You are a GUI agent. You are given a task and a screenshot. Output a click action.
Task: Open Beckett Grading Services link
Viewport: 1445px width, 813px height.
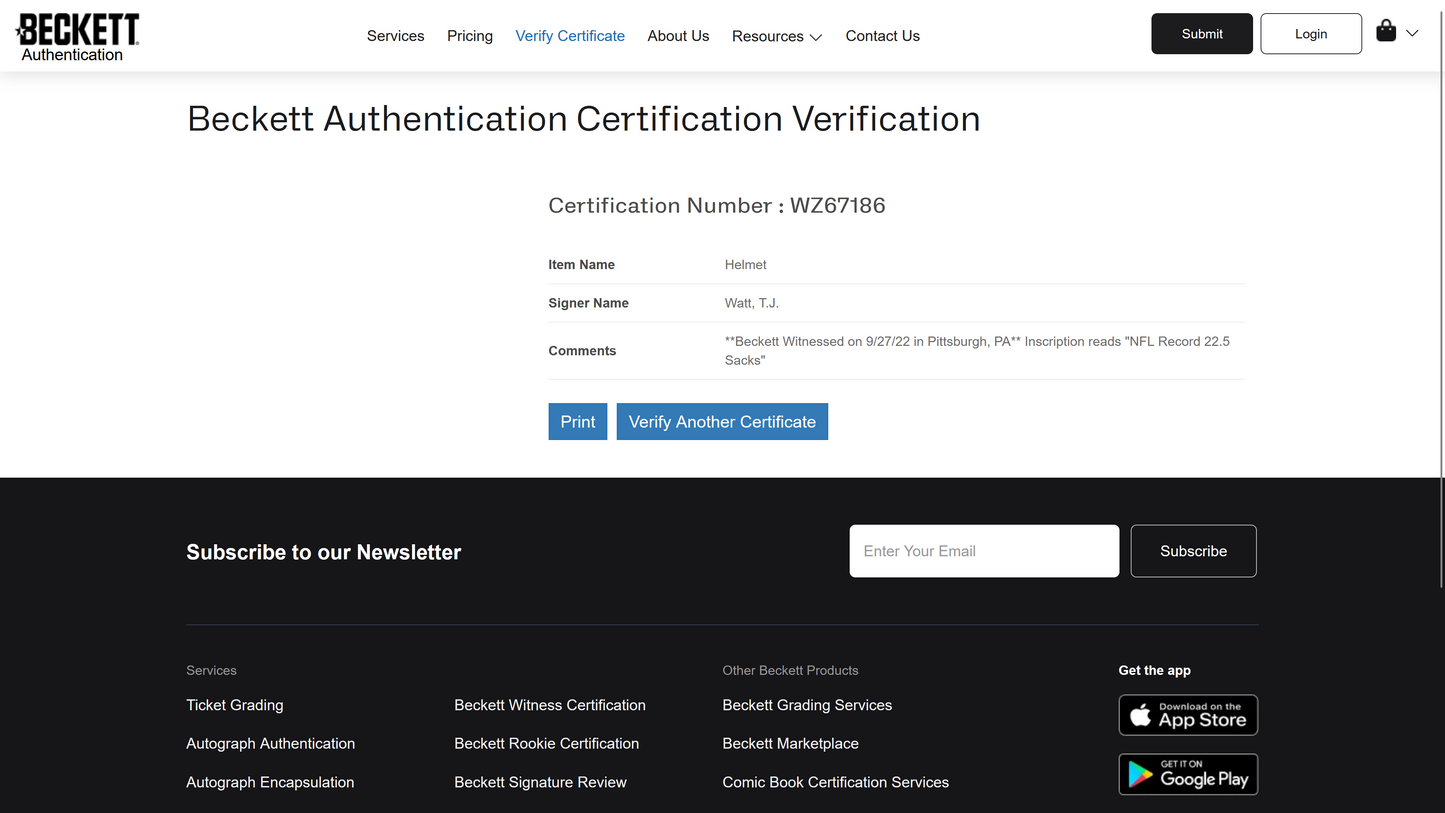click(808, 705)
